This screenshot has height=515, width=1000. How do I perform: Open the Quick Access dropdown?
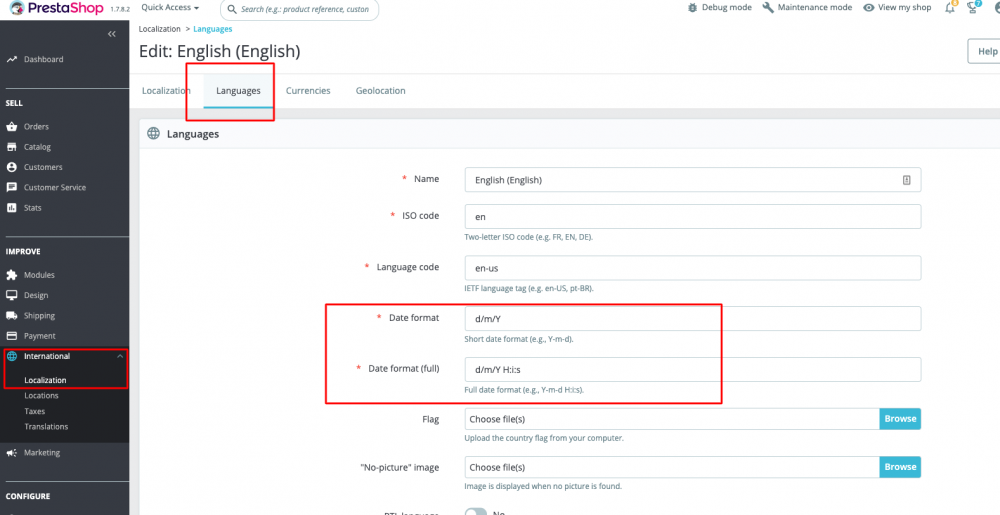tap(170, 8)
